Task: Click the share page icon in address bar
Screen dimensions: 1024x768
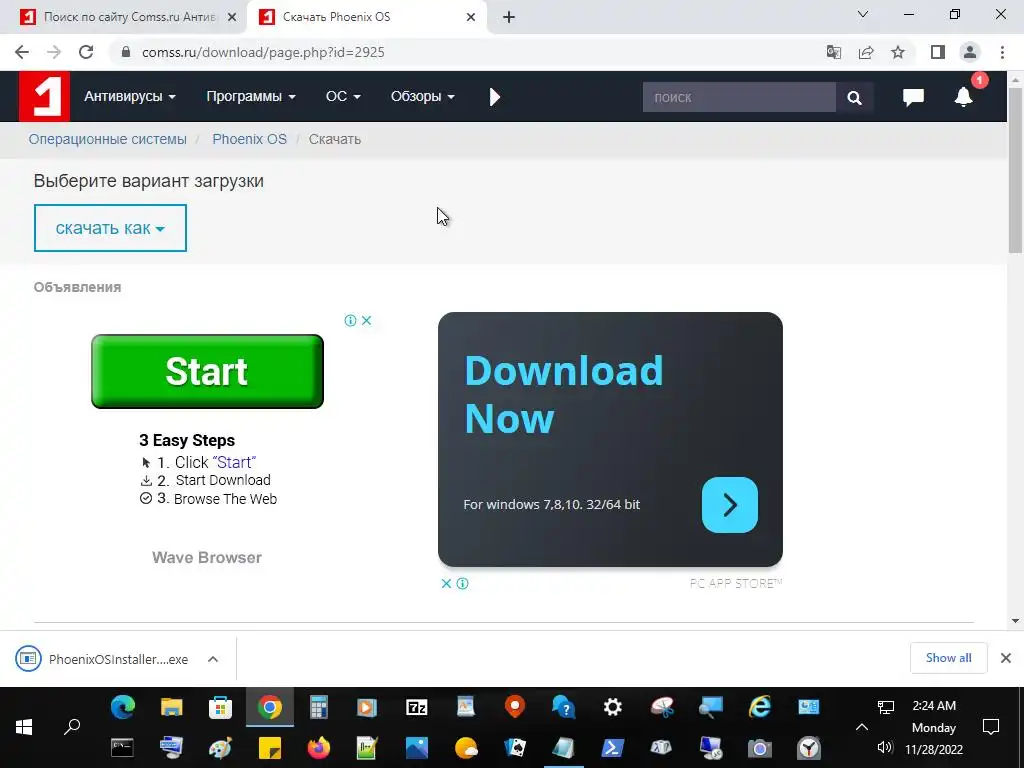Action: 866,52
